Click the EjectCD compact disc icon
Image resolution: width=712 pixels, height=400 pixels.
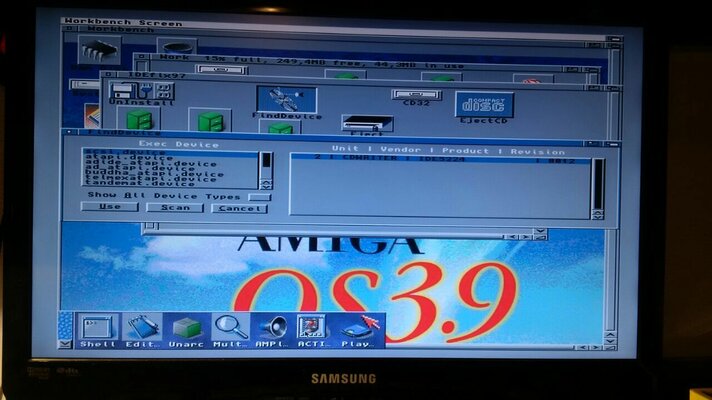(x=484, y=104)
